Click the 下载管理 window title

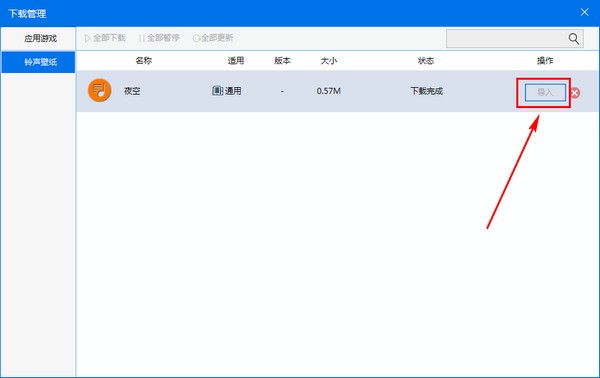(x=27, y=14)
